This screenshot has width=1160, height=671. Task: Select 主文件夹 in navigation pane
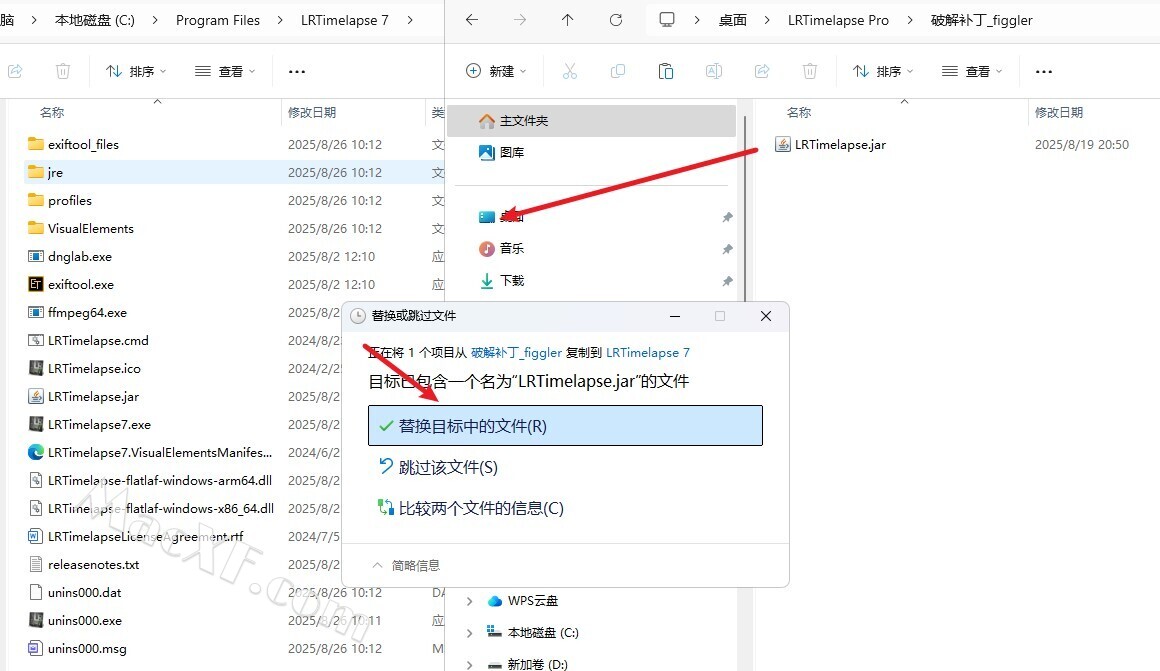(x=523, y=121)
